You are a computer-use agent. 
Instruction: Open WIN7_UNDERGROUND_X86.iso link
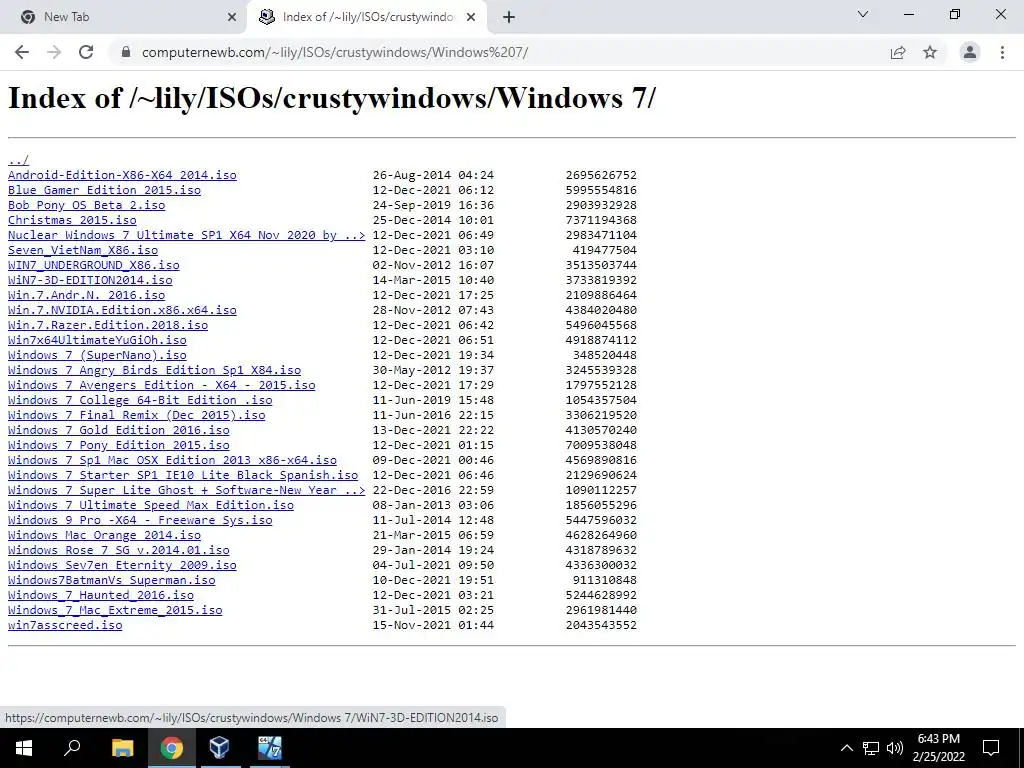click(93, 265)
